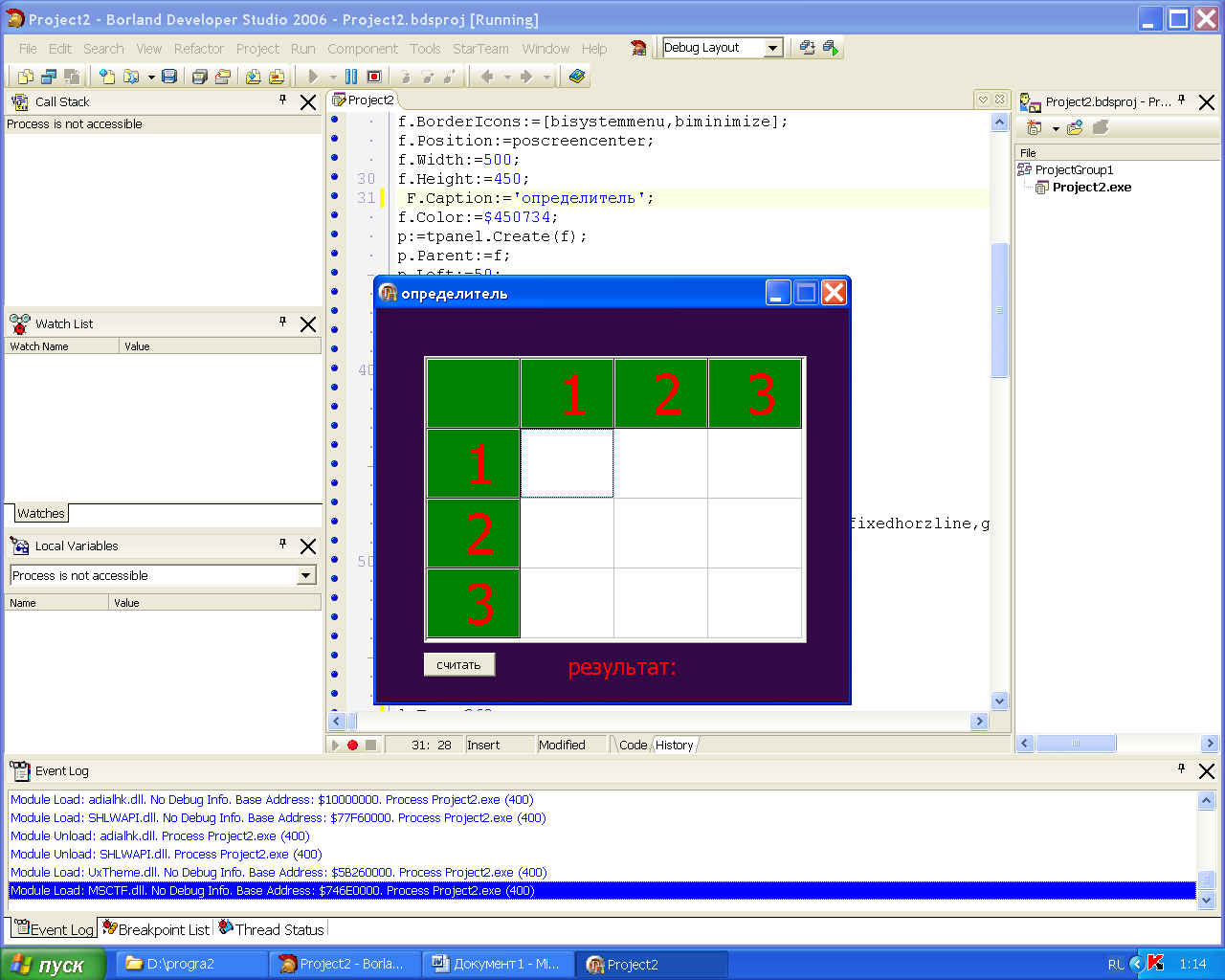The image size is (1225, 980).
Task: Toggle the pin on Project Manager panel
Action: [x=1181, y=100]
